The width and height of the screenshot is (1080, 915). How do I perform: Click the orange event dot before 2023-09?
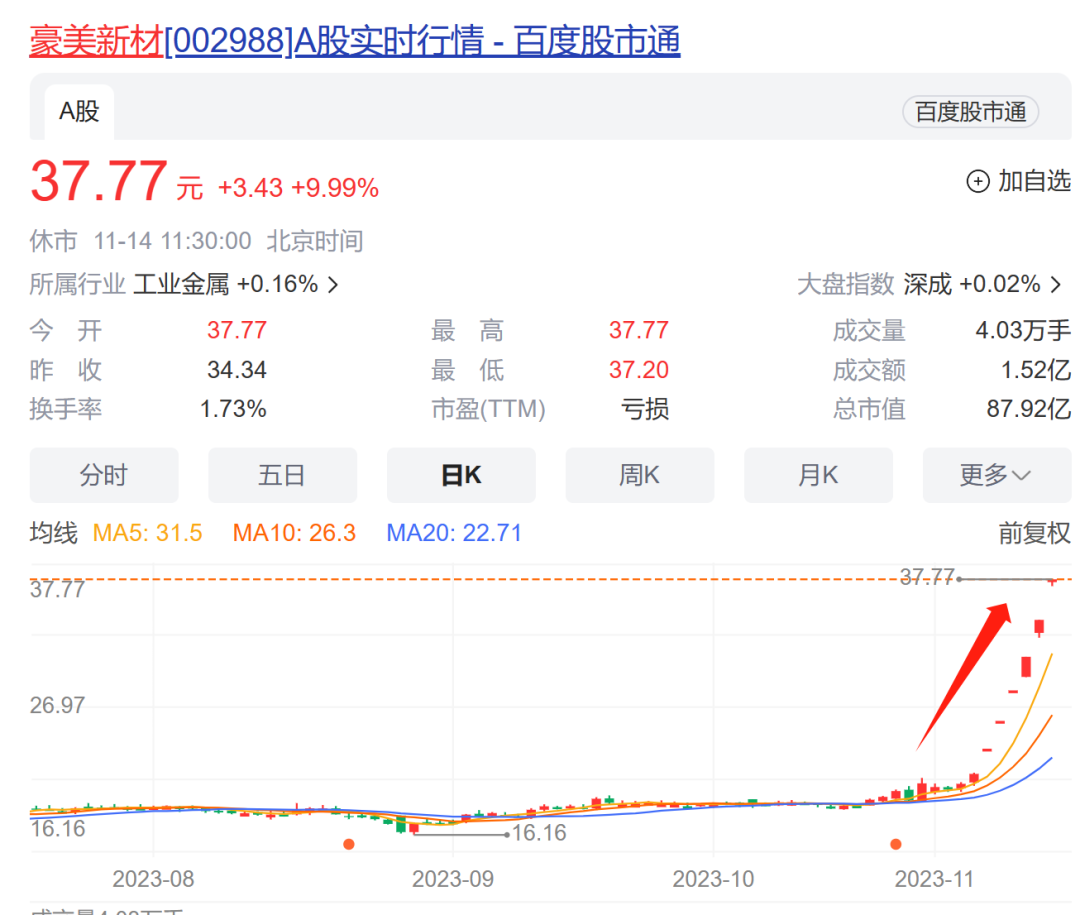coord(349,844)
